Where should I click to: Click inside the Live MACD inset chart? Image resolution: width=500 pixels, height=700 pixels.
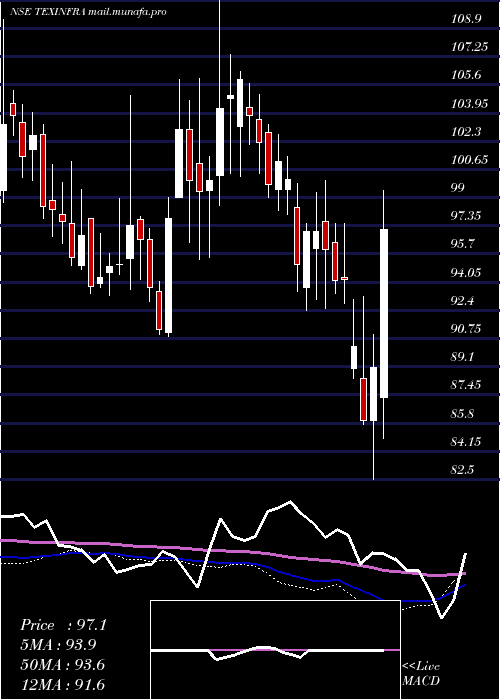(275, 650)
